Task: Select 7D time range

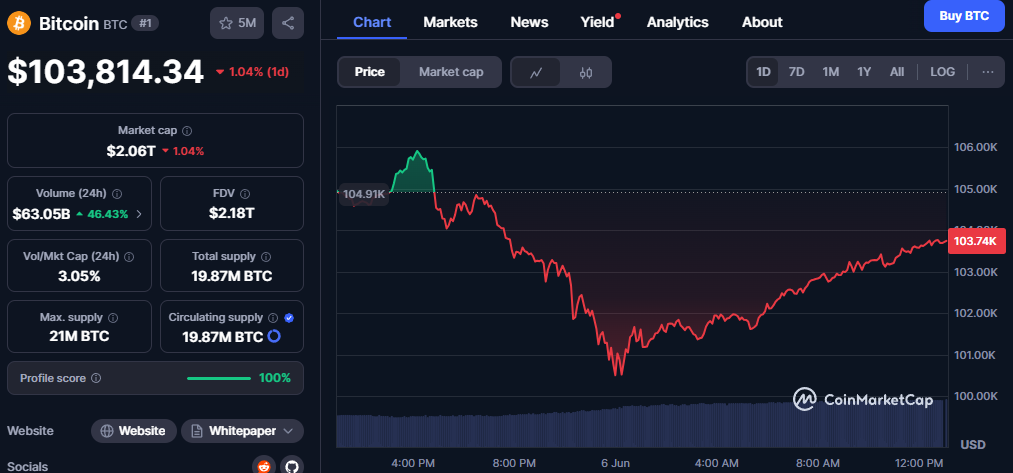Action: point(797,72)
